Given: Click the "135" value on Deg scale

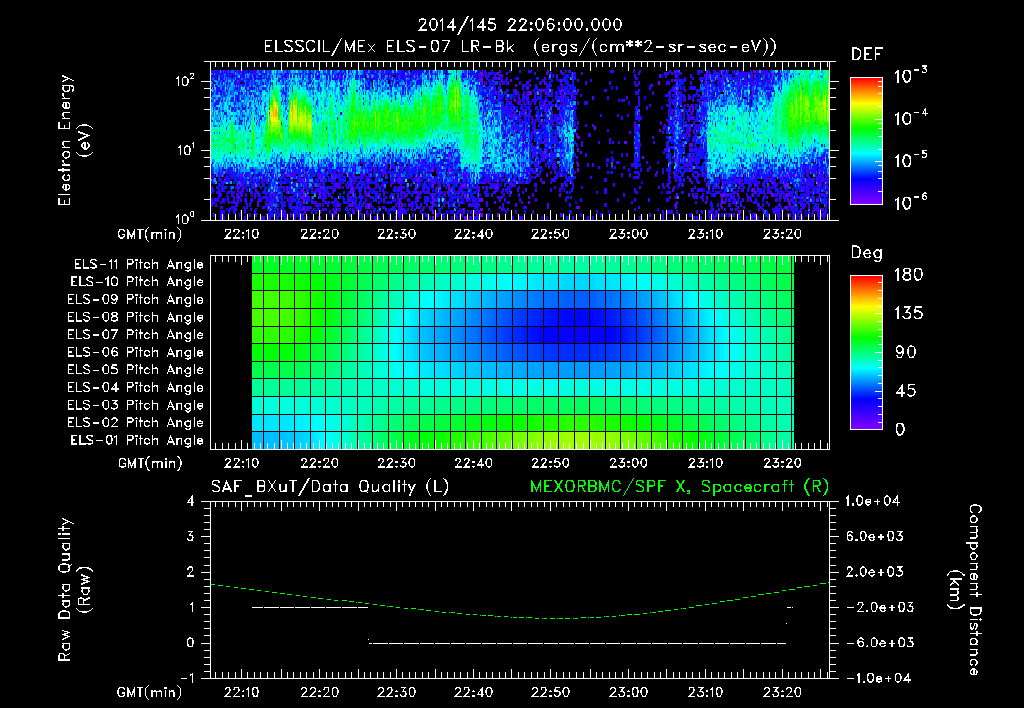Looking at the screenshot, I should (x=908, y=314).
